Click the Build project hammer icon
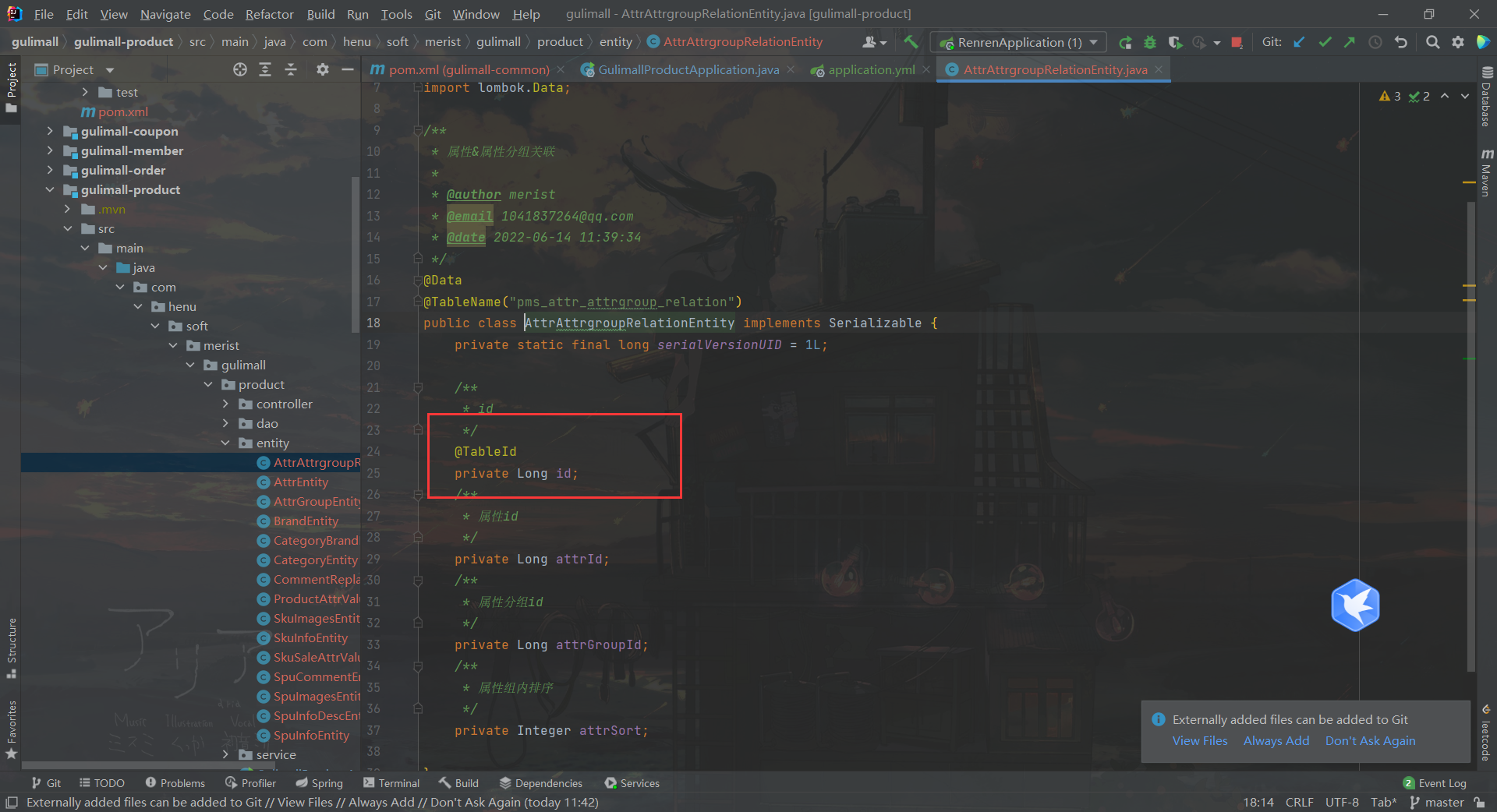Screen dimensions: 1497x812 click(911, 42)
